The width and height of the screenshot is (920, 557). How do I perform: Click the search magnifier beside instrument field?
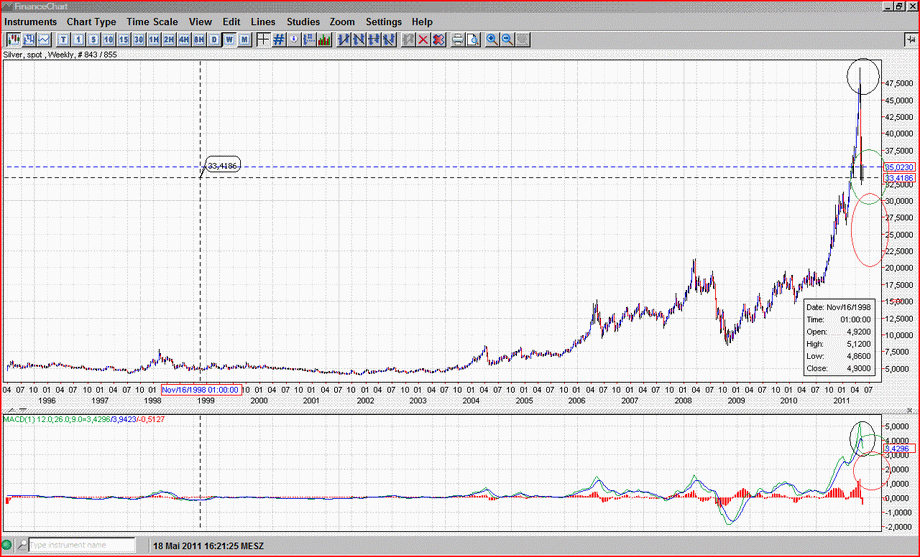[x=21, y=545]
